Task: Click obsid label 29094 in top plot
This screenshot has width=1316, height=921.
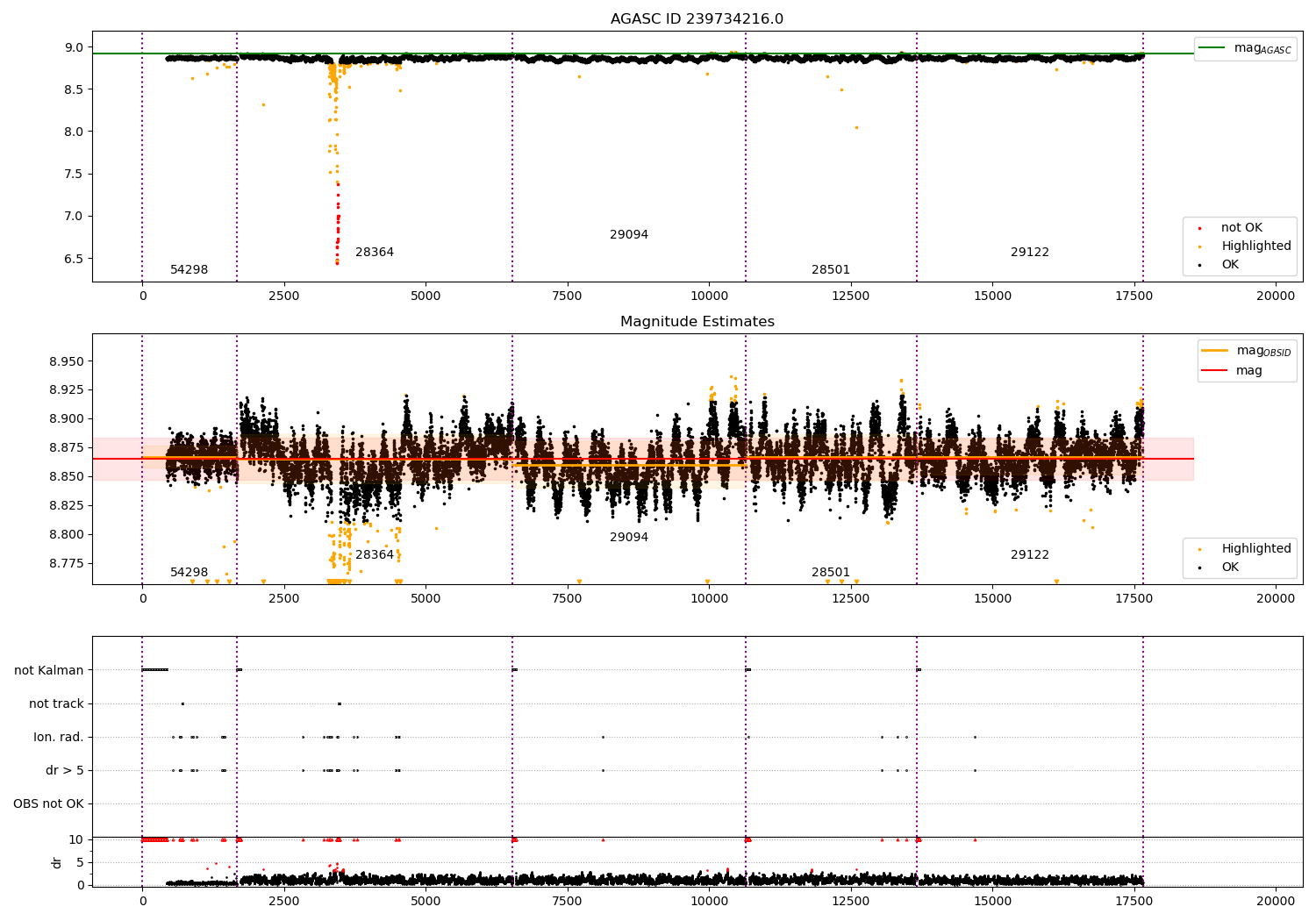Action: tap(629, 235)
